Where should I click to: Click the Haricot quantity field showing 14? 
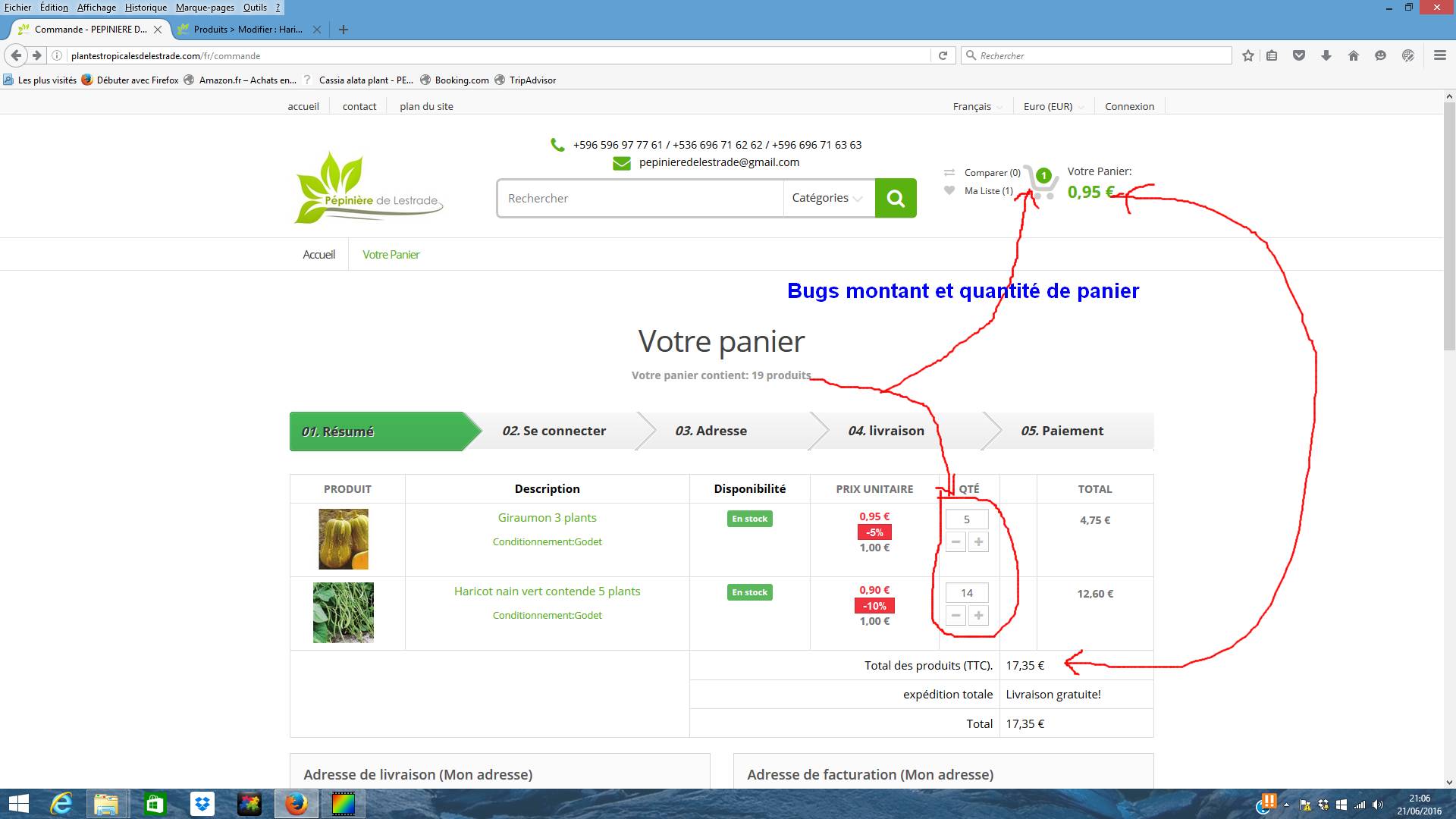coord(967,593)
